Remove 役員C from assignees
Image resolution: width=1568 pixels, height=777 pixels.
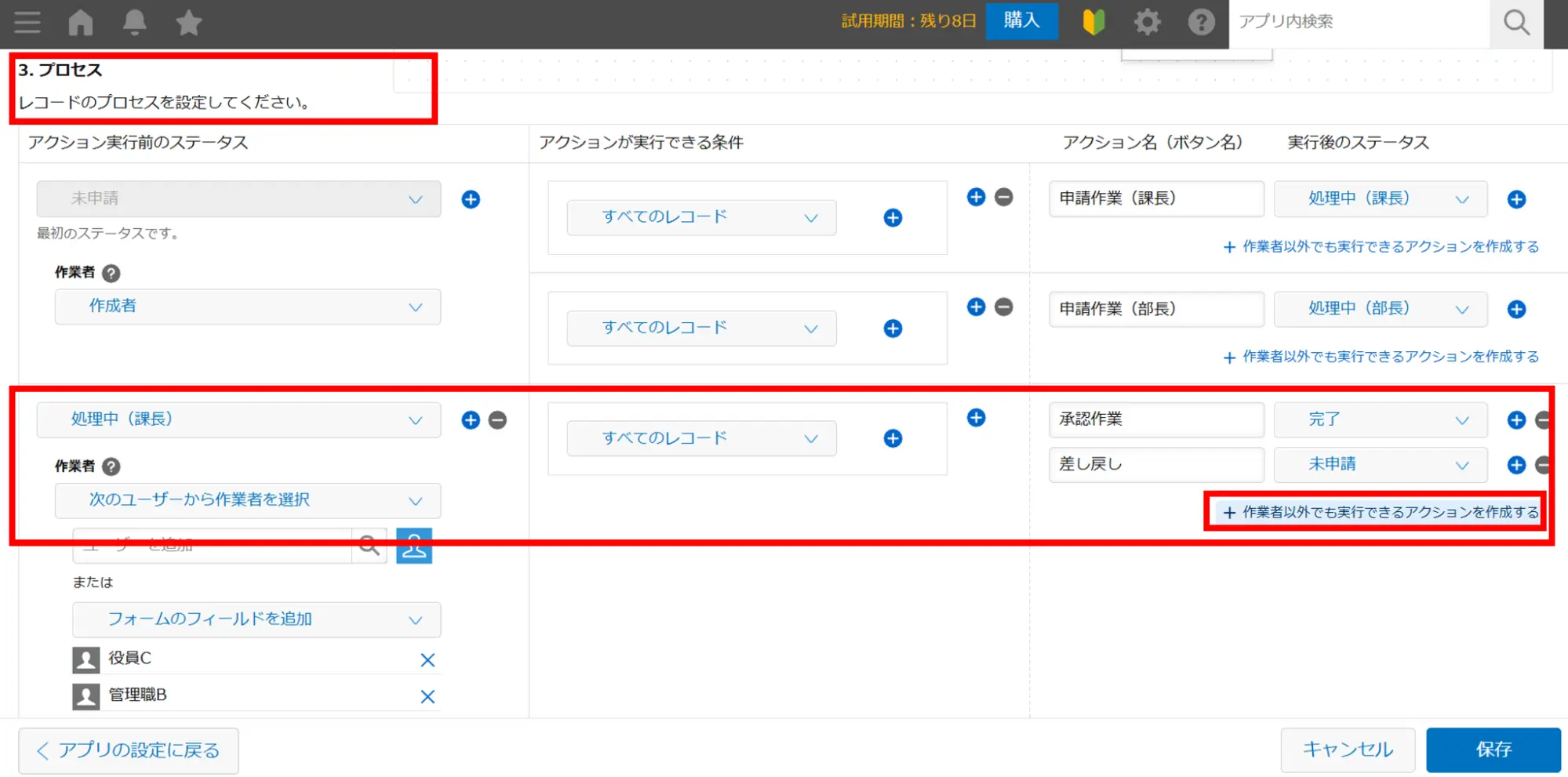(x=427, y=660)
